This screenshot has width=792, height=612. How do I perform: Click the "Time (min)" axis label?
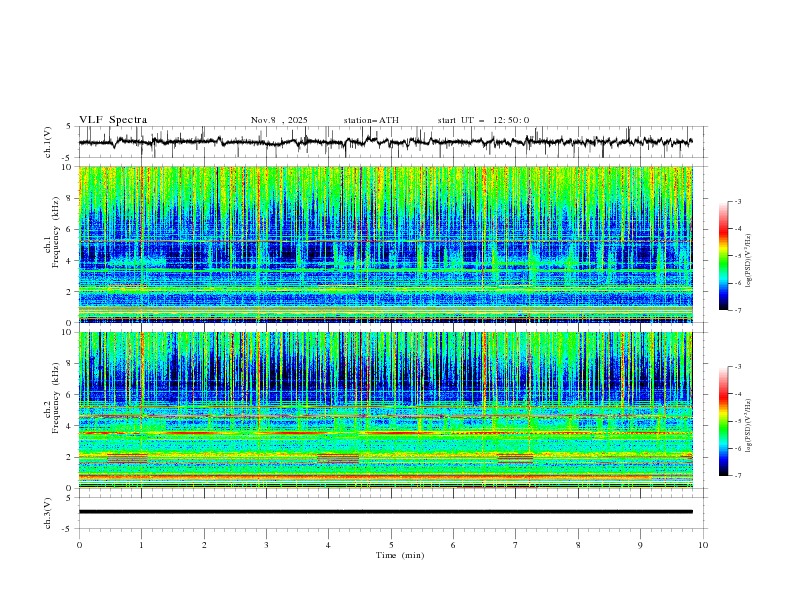[x=400, y=555]
